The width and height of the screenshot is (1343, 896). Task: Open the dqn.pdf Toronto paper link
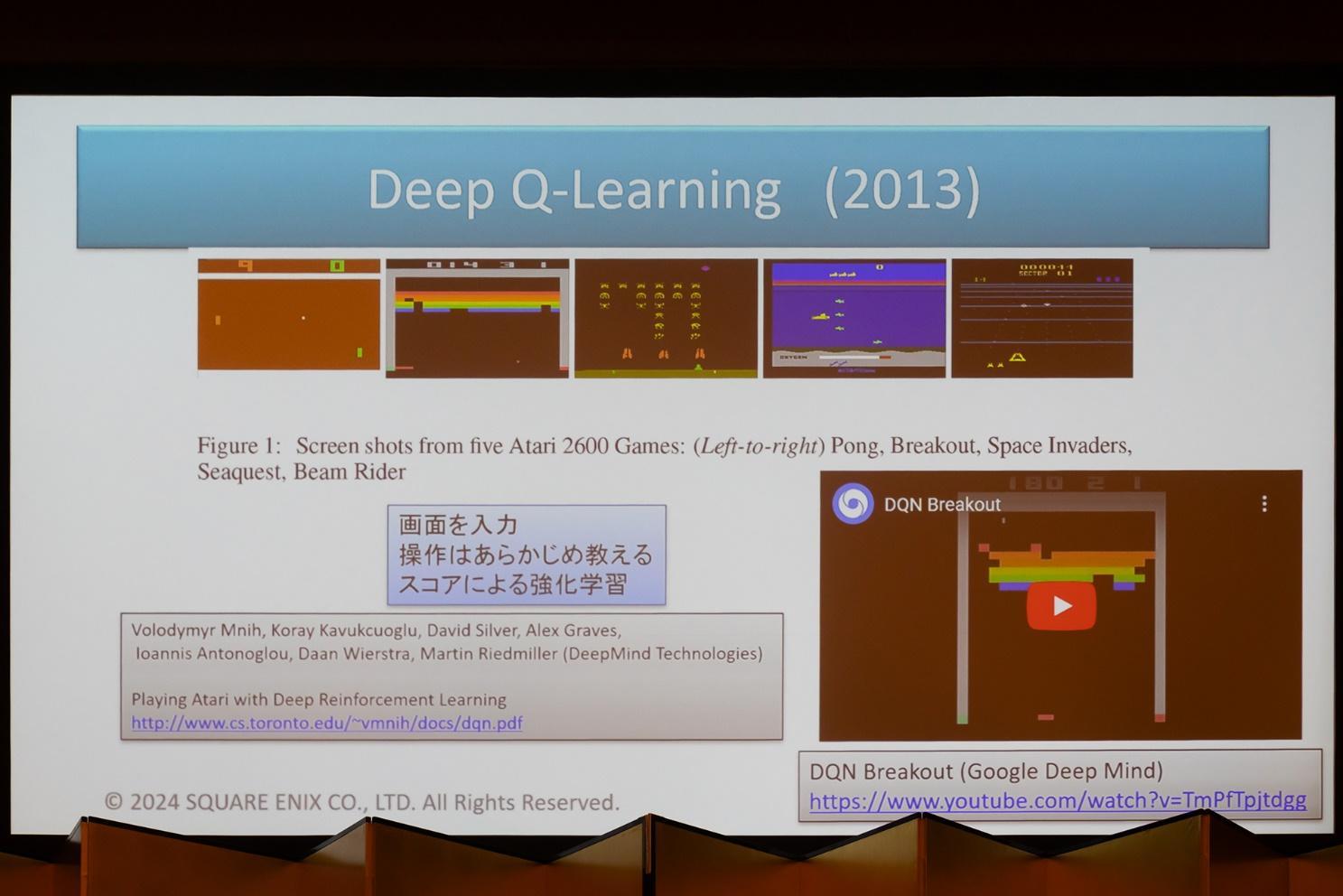point(327,723)
